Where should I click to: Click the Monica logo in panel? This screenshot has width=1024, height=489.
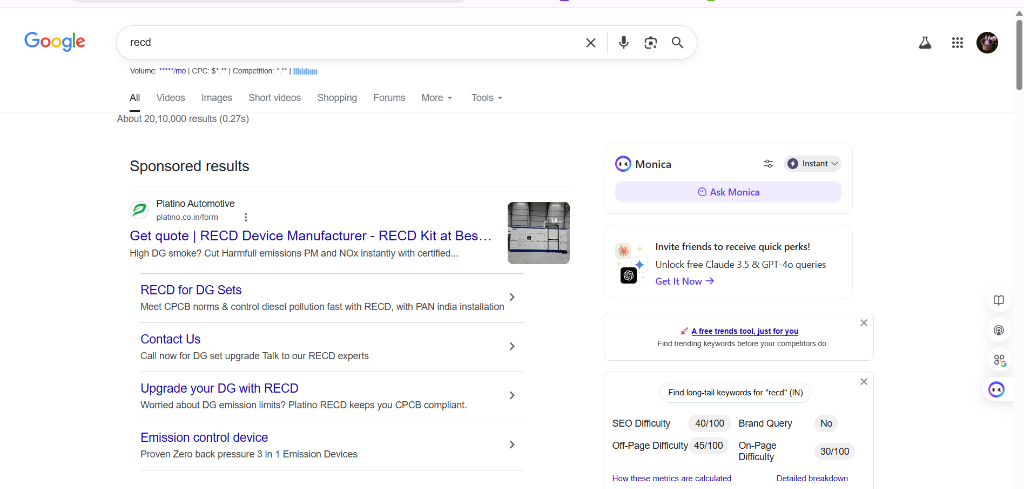[622, 164]
